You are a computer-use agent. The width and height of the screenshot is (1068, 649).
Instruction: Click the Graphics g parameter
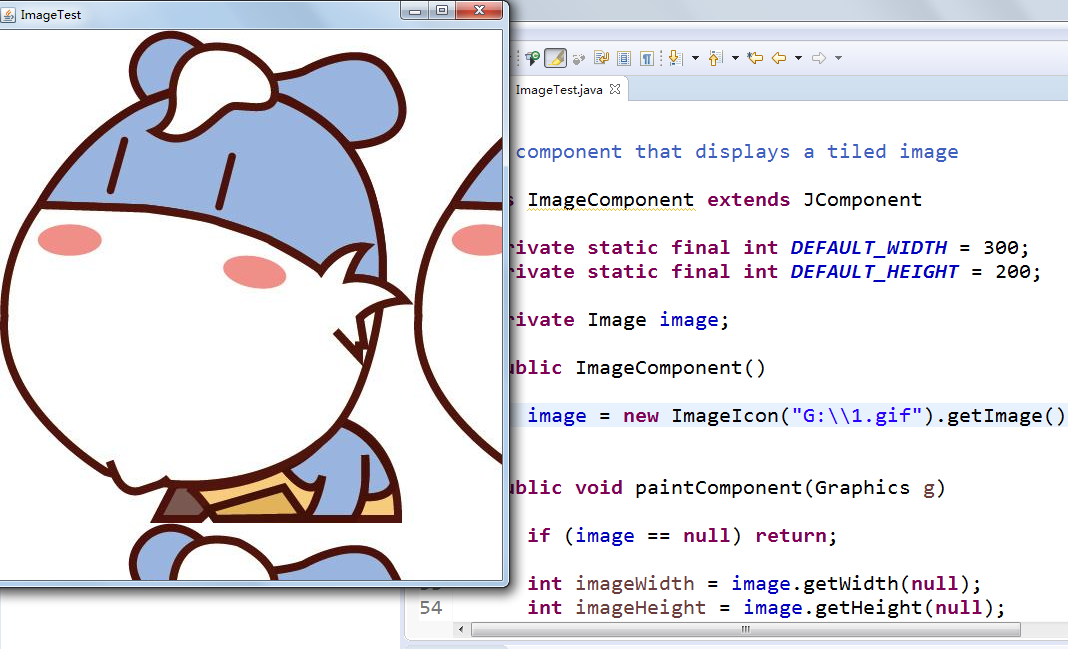(875, 488)
